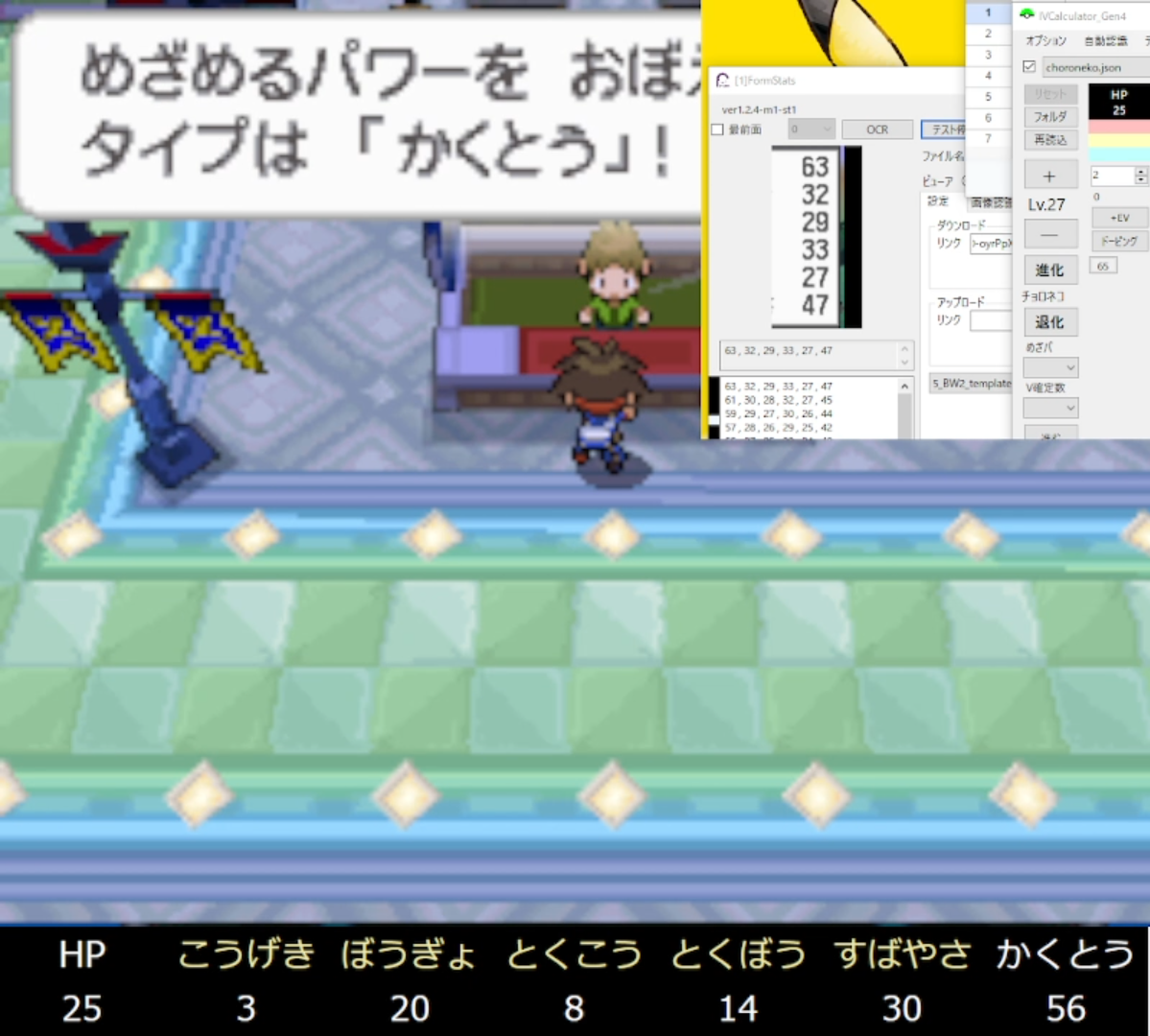Image resolution: width=1150 pixels, height=1036 pixels.
Task: Click the フォルダ button
Action: click(1050, 117)
